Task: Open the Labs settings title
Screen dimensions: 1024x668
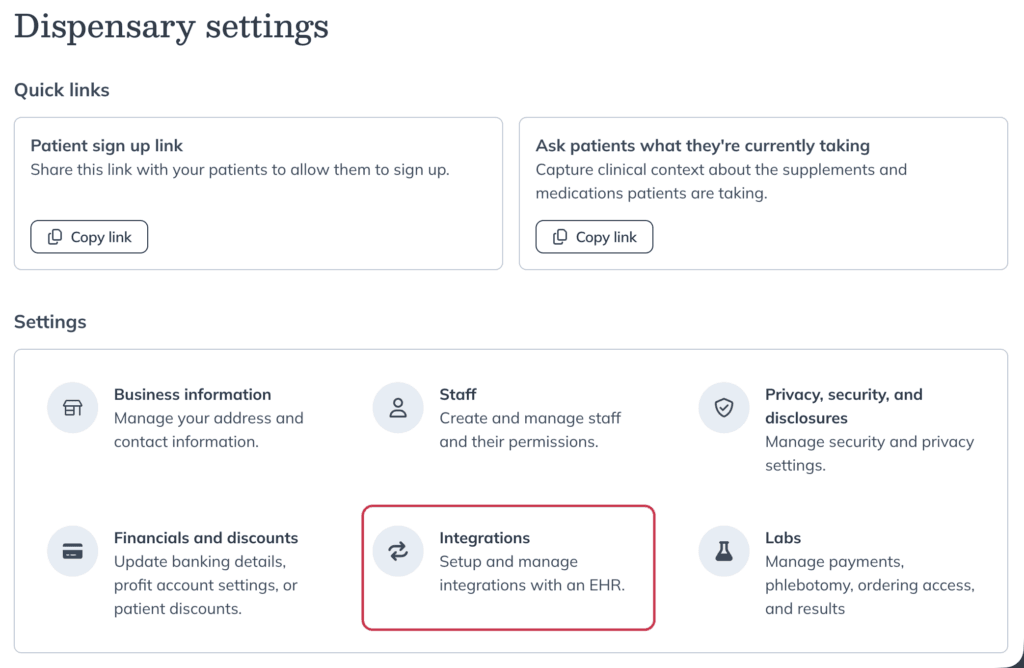Action: [782, 538]
